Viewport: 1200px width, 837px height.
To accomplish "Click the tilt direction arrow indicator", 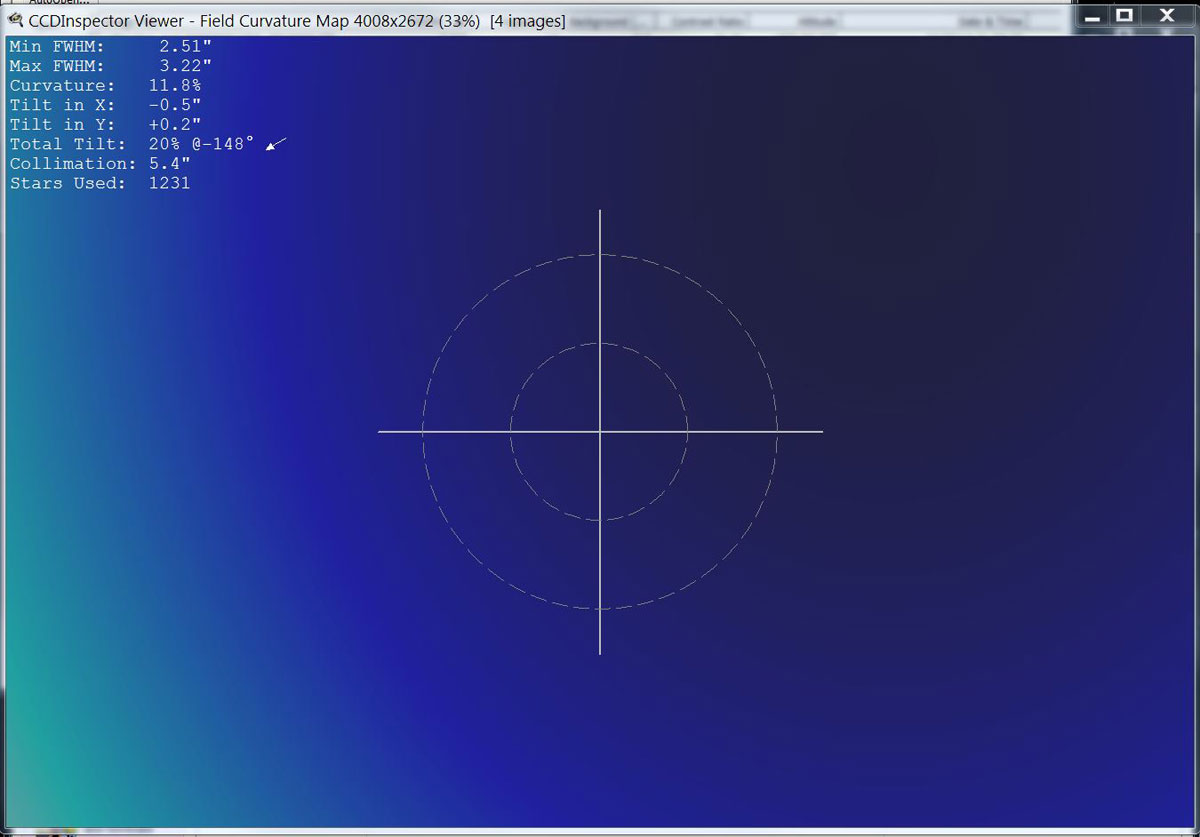I will pos(276,145).
